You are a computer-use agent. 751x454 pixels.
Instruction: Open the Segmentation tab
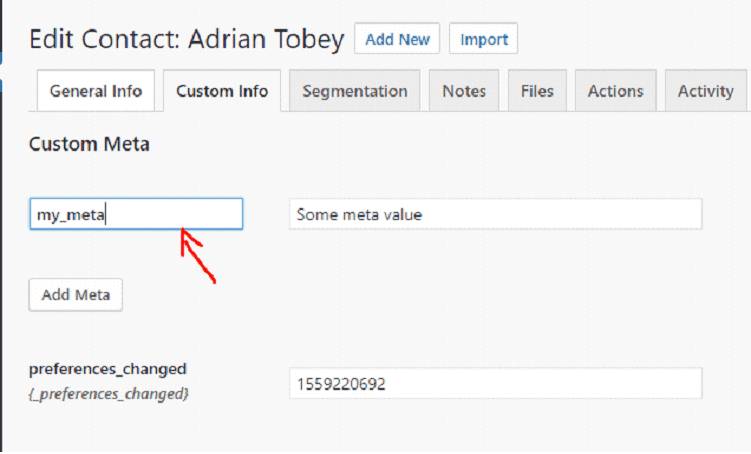[354, 91]
